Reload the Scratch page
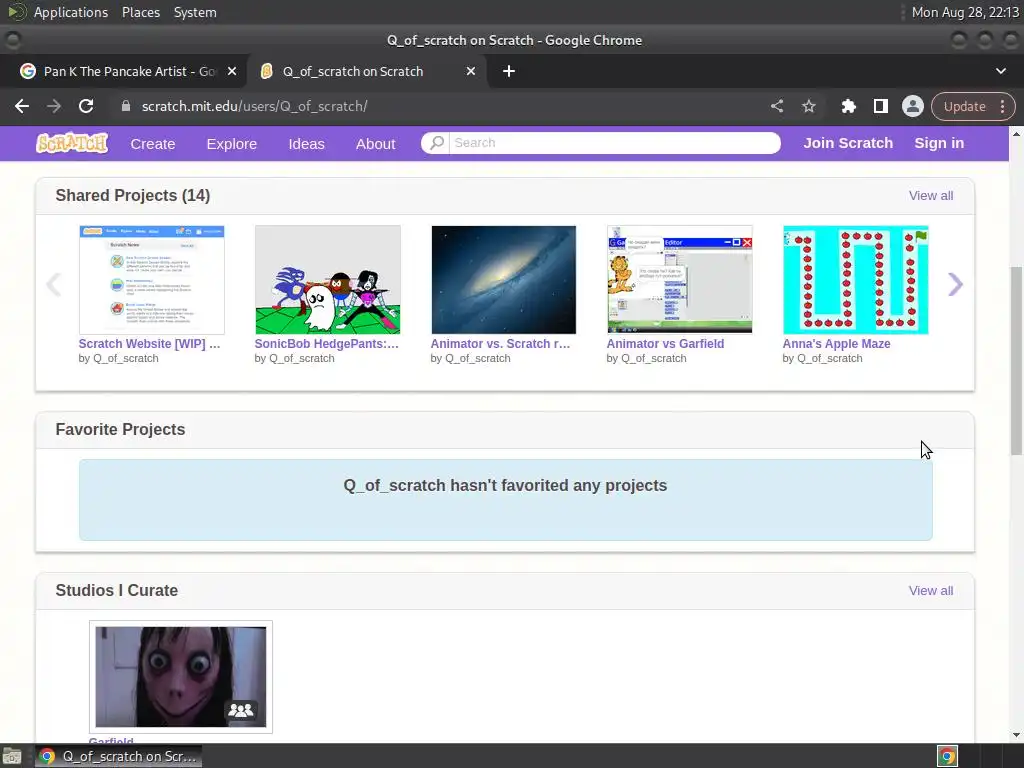 [x=86, y=106]
